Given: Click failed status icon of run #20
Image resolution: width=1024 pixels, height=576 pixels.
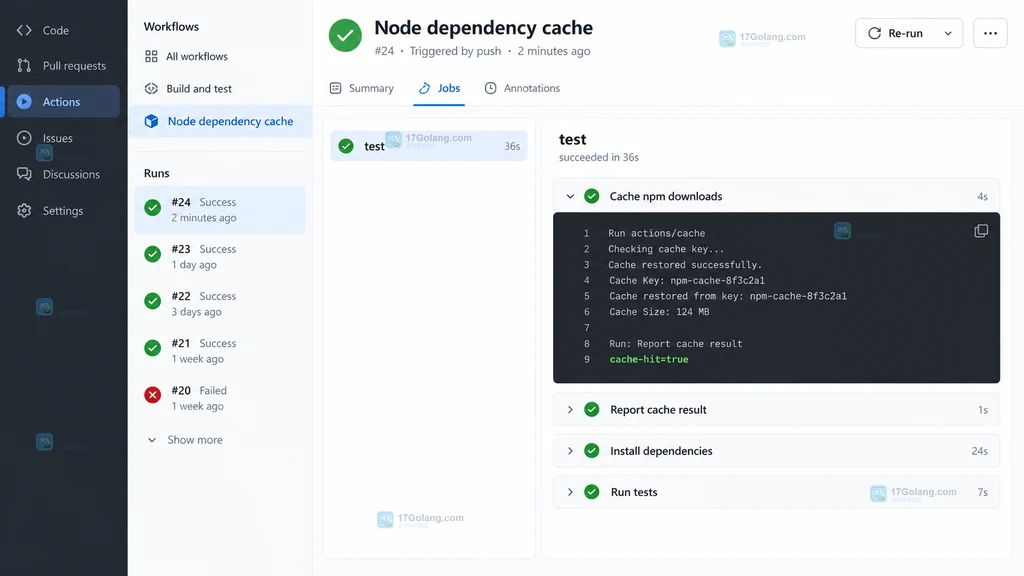Looking at the screenshot, I should click(153, 395).
